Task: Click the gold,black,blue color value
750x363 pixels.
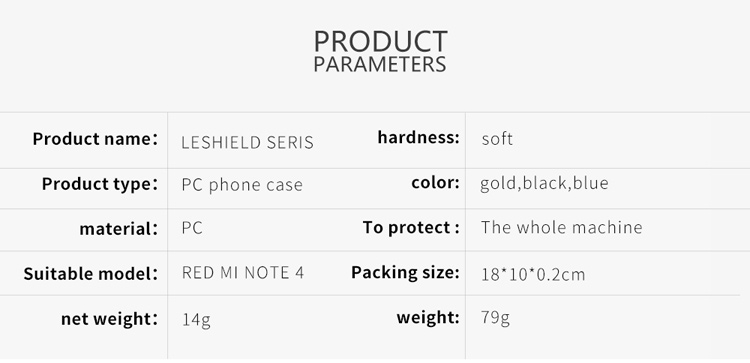Action: click(544, 183)
